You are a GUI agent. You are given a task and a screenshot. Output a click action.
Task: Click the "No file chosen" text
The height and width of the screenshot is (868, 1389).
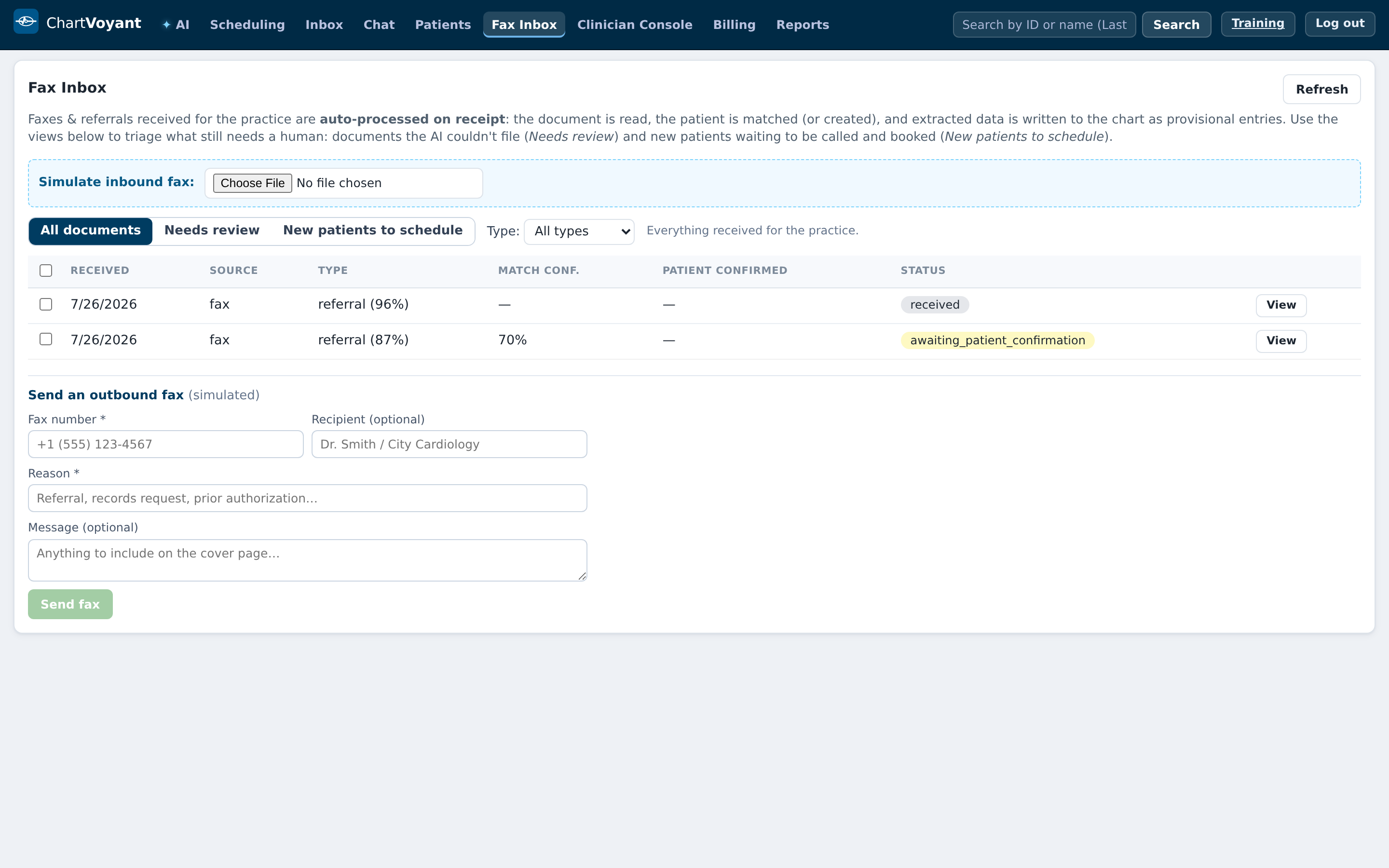click(339, 183)
